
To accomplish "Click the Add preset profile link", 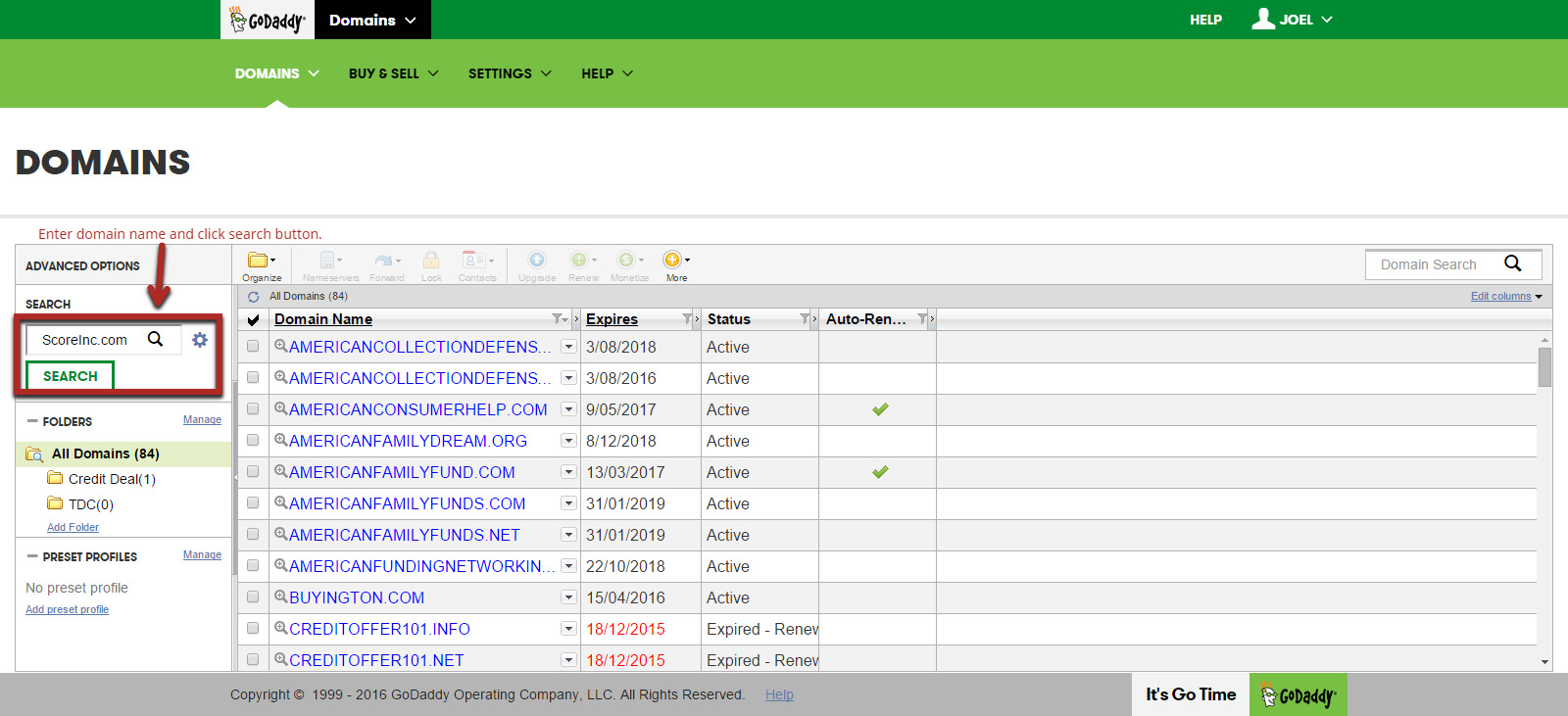I will tap(67, 609).
